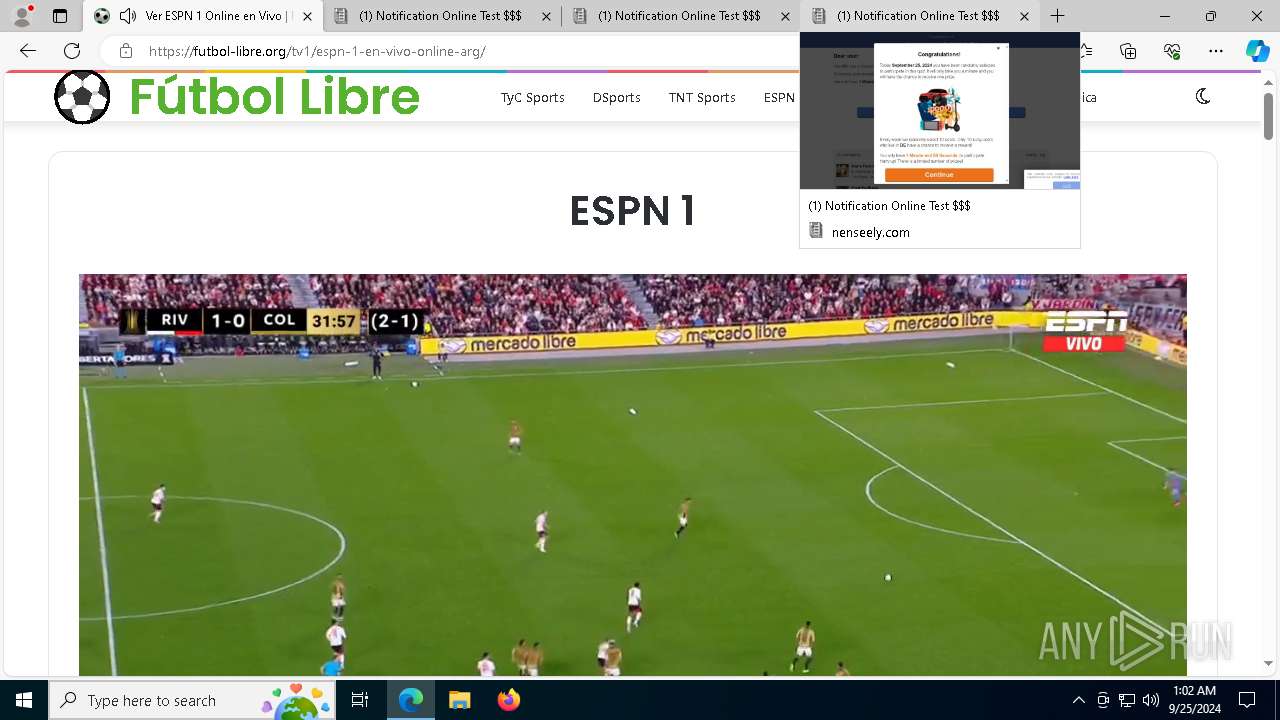
Task: Click the page vertical scrollbar thumb
Action: (1268, 117)
